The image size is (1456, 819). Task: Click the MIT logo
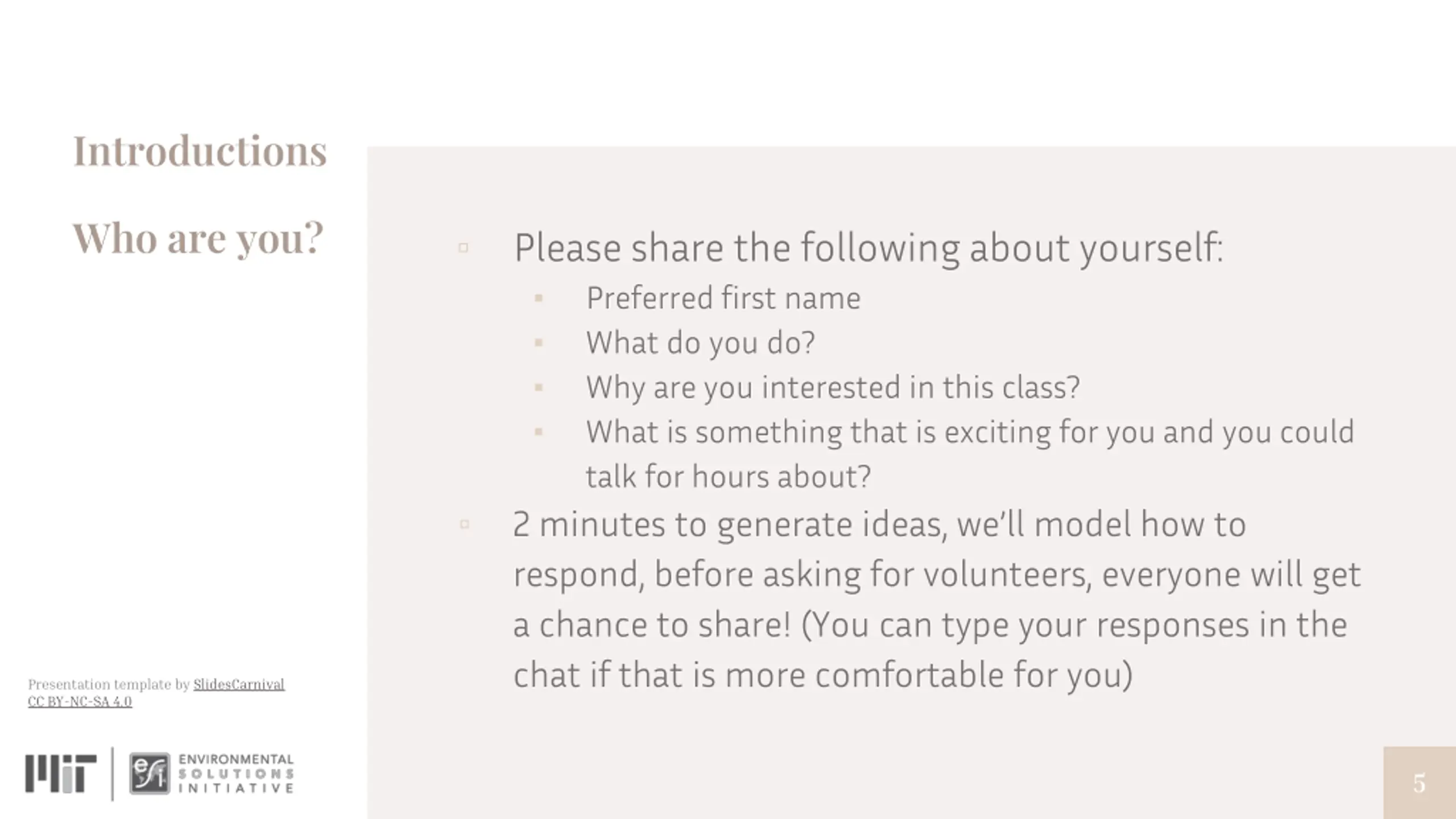tap(61, 773)
